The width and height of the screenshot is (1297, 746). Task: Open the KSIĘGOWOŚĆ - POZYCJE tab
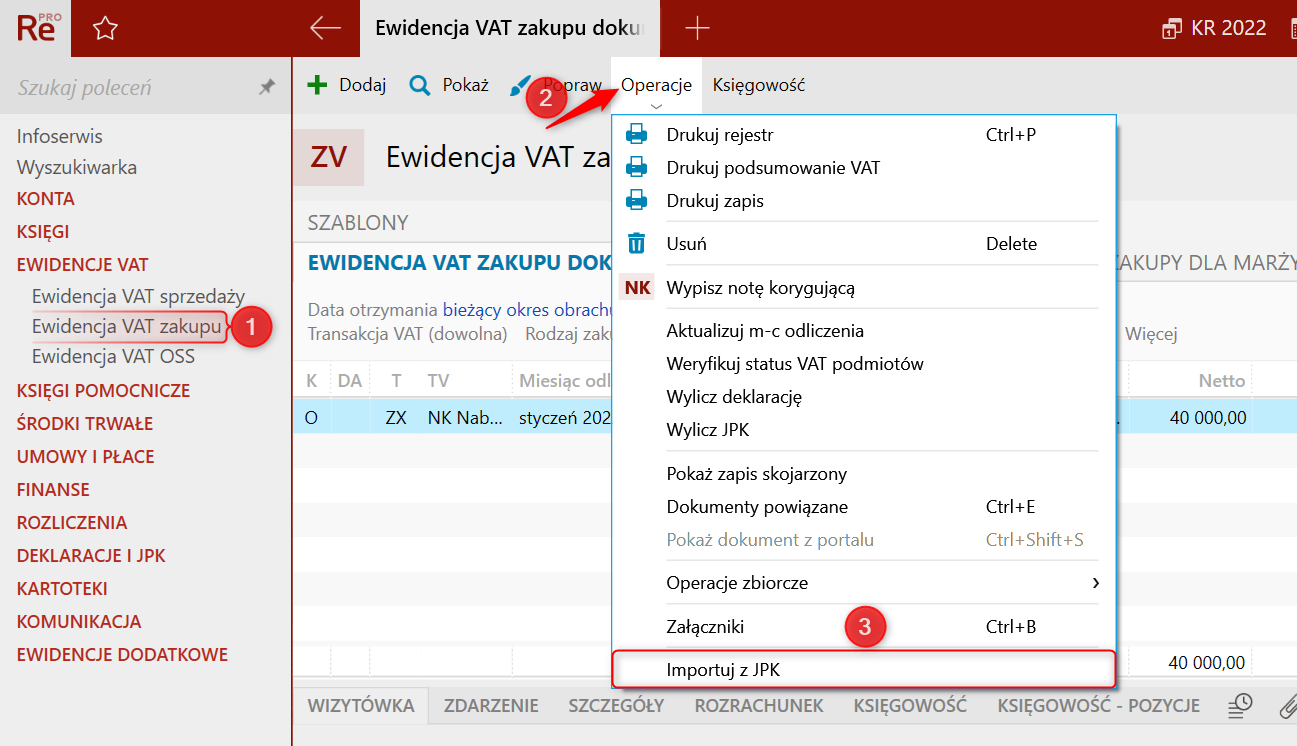[x=1098, y=706]
